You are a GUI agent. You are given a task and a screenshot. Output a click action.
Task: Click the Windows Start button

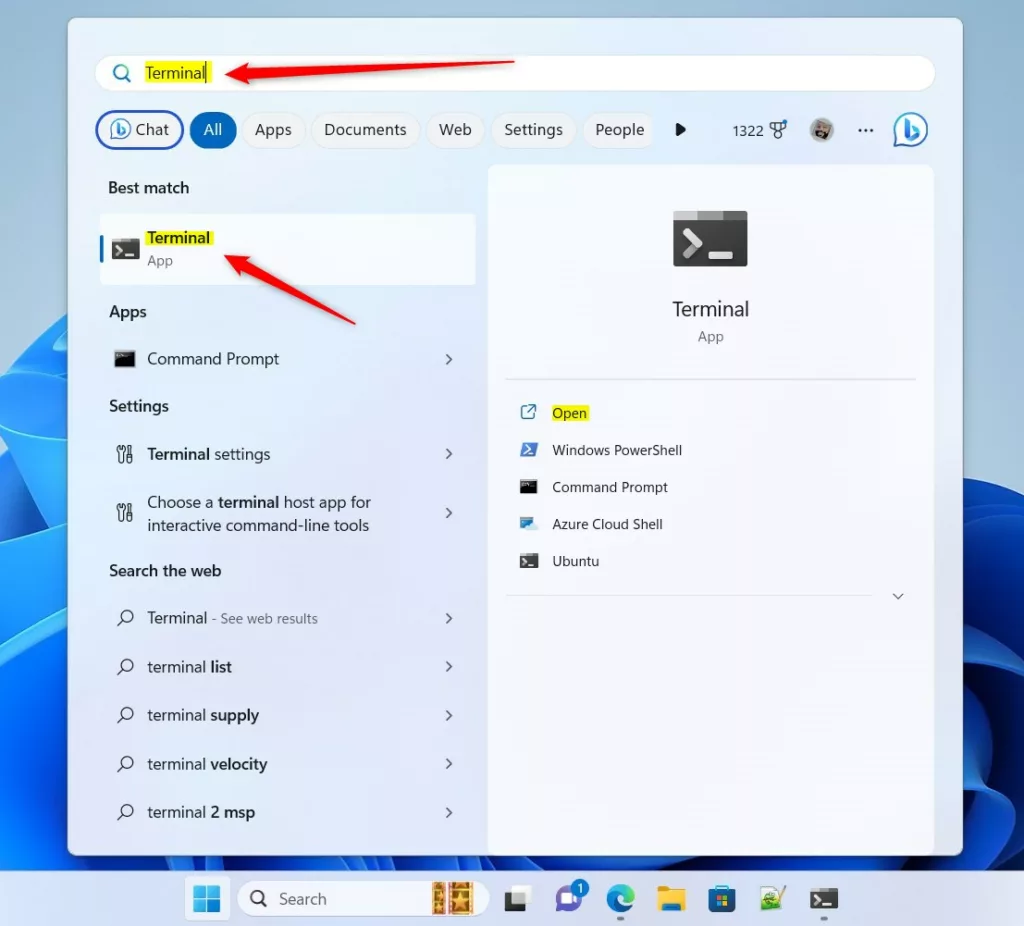coord(207,899)
